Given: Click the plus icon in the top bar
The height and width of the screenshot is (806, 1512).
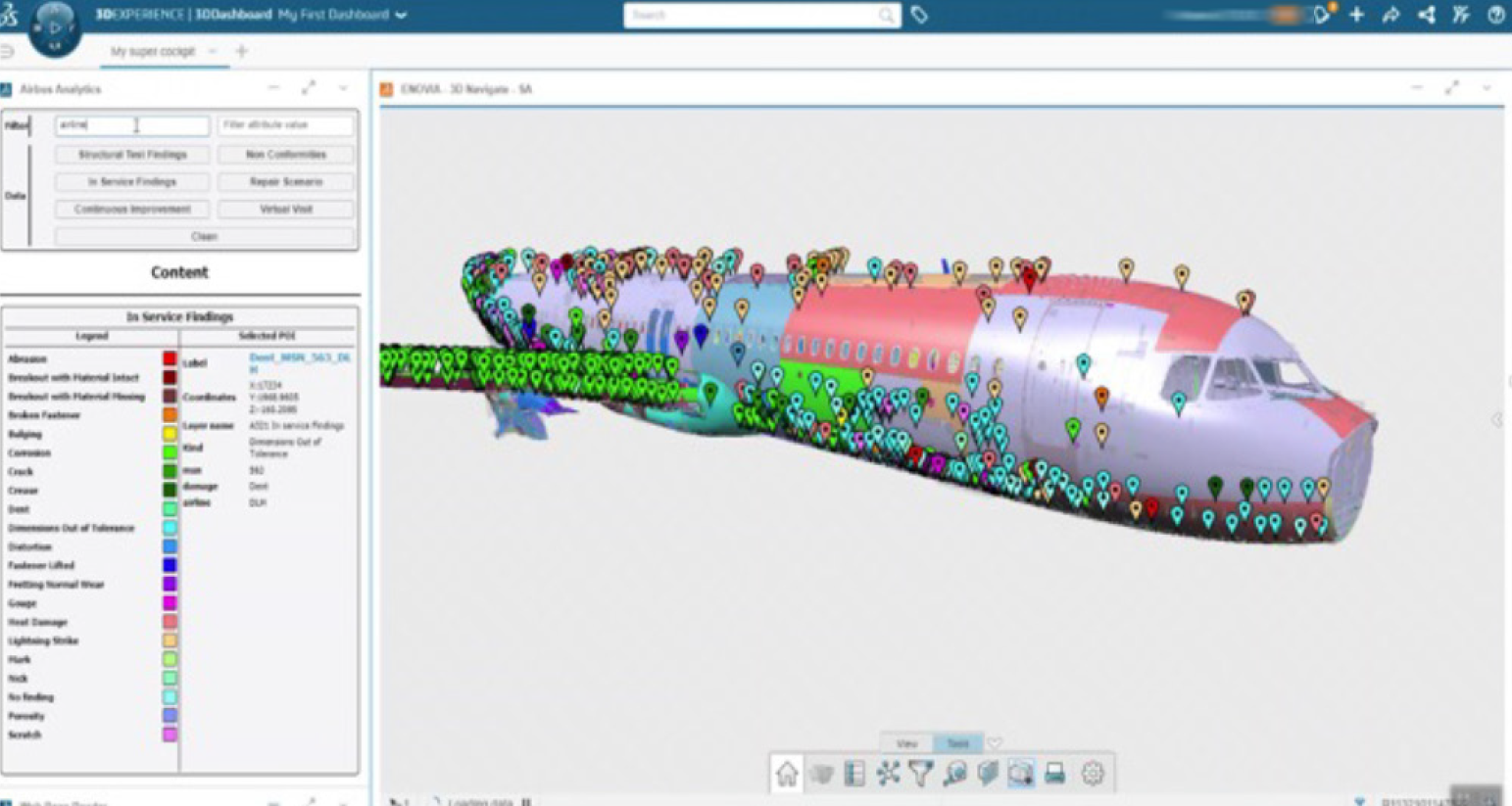Looking at the screenshot, I should [x=1356, y=15].
